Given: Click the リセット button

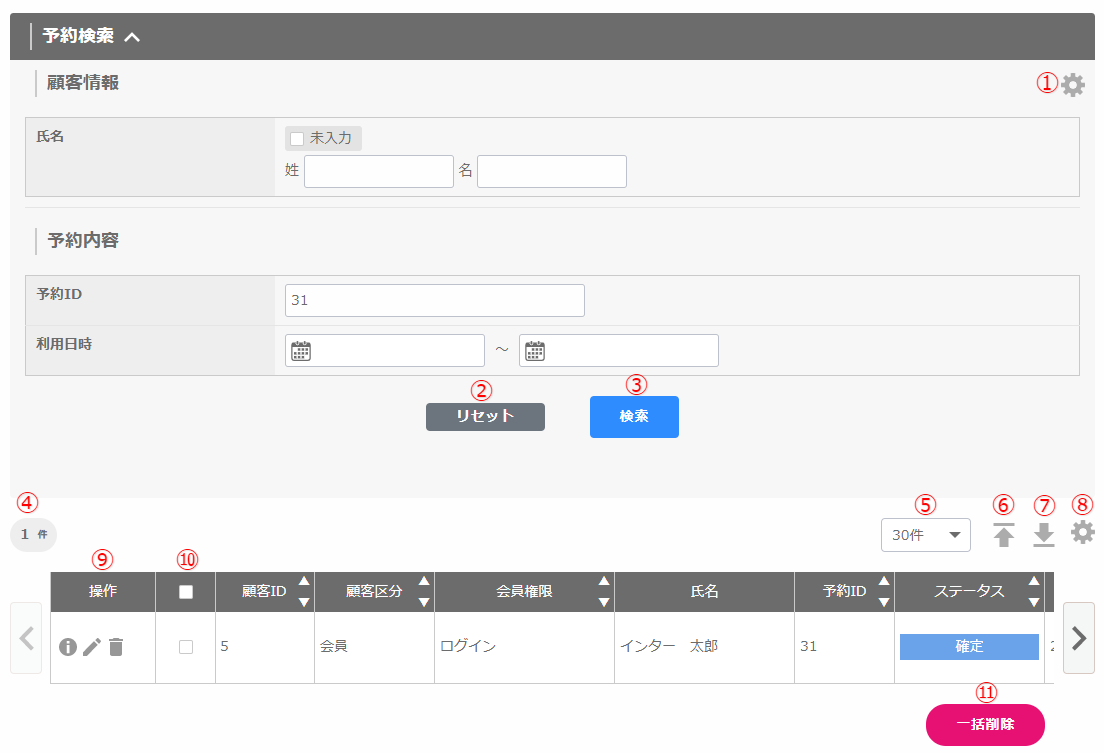Looking at the screenshot, I should (485, 417).
